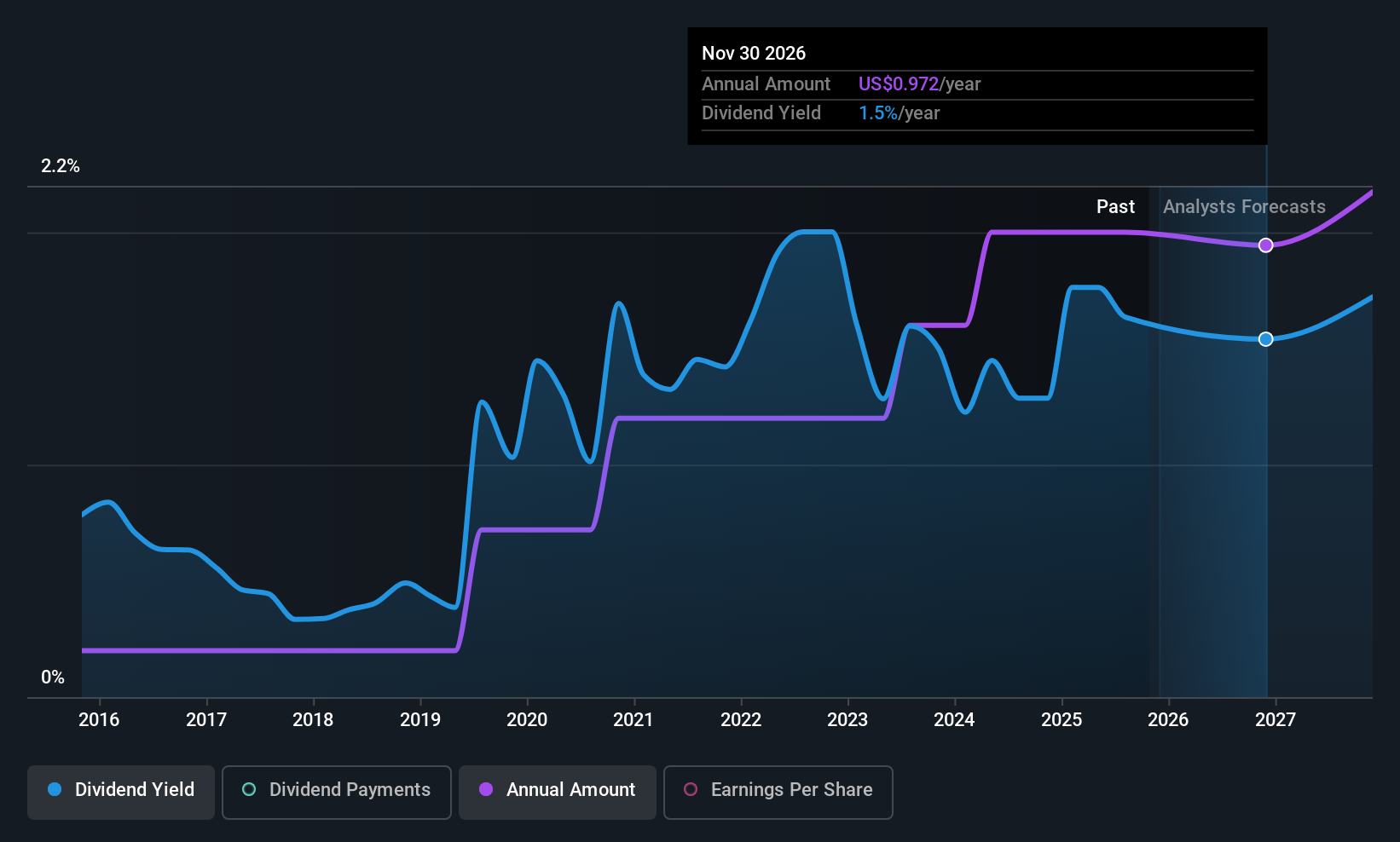The height and width of the screenshot is (842, 1400).
Task: Click the tooltip's Annual Amount label
Action: pyautogui.click(x=766, y=84)
